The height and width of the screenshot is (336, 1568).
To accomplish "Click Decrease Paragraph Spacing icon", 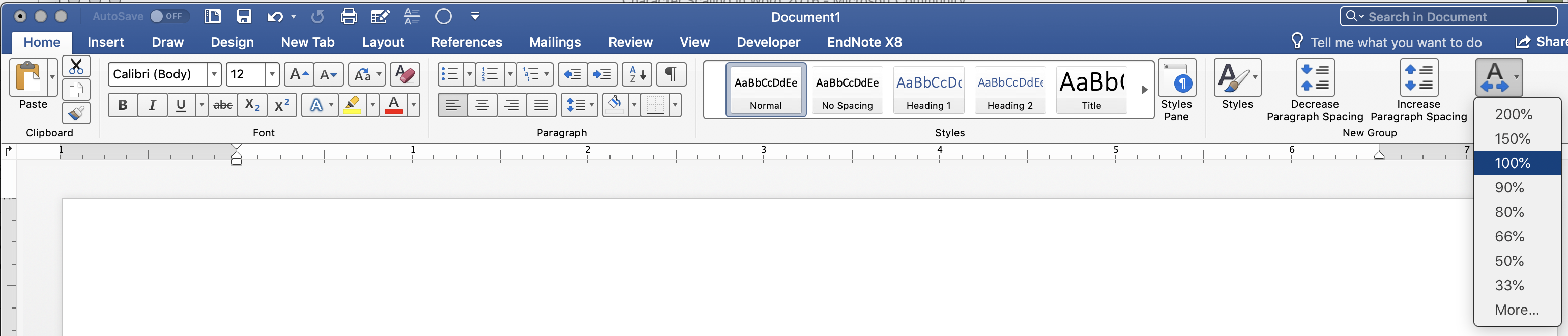I will (x=1315, y=78).
